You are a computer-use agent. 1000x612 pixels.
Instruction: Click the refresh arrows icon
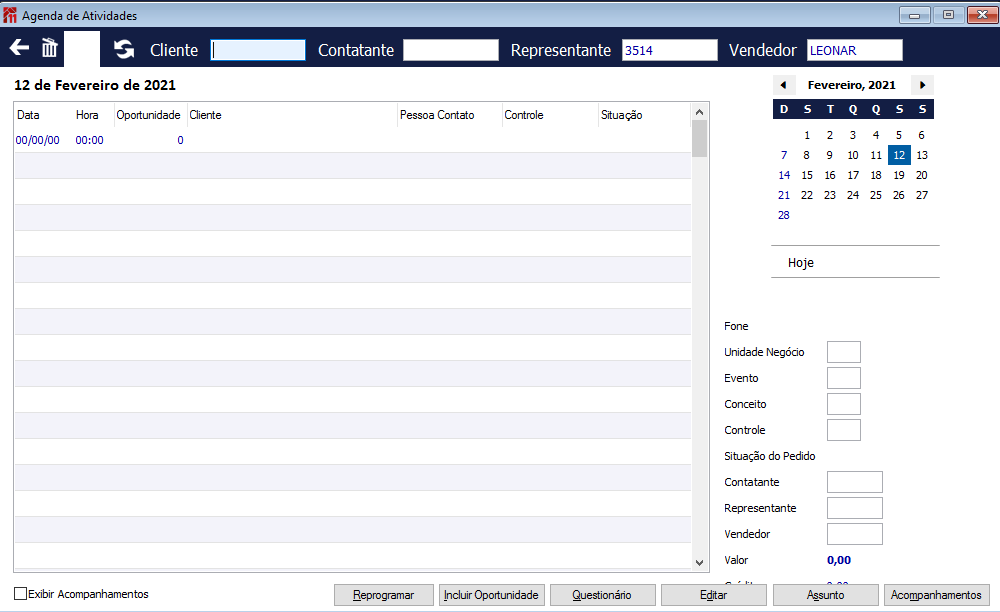[124, 49]
